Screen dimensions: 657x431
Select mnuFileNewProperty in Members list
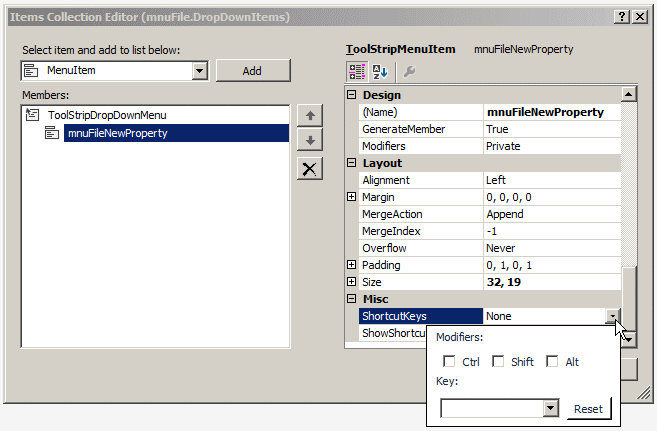click(x=176, y=133)
